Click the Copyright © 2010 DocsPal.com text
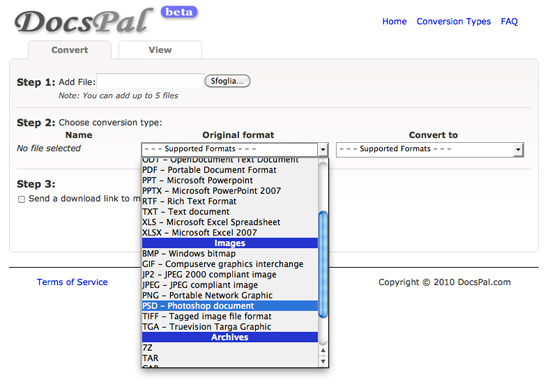The width and height of the screenshot is (550, 389). tap(444, 282)
